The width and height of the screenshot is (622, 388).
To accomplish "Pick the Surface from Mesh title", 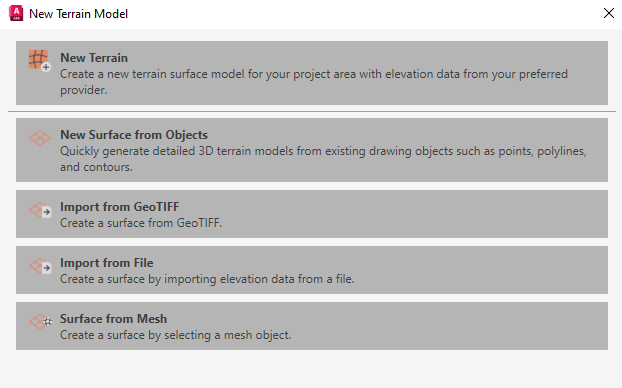I will pos(113,319).
